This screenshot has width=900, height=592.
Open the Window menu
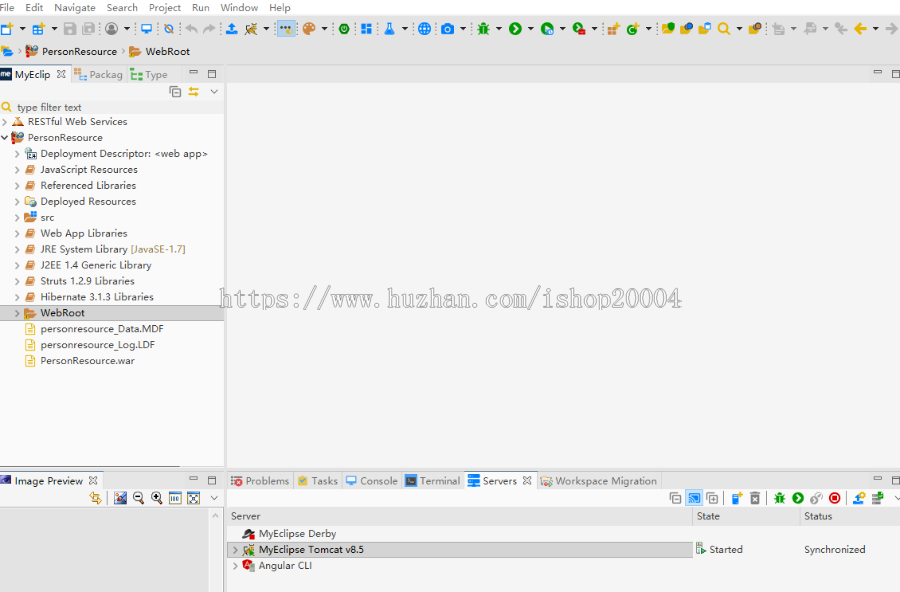pyautogui.click(x=239, y=7)
